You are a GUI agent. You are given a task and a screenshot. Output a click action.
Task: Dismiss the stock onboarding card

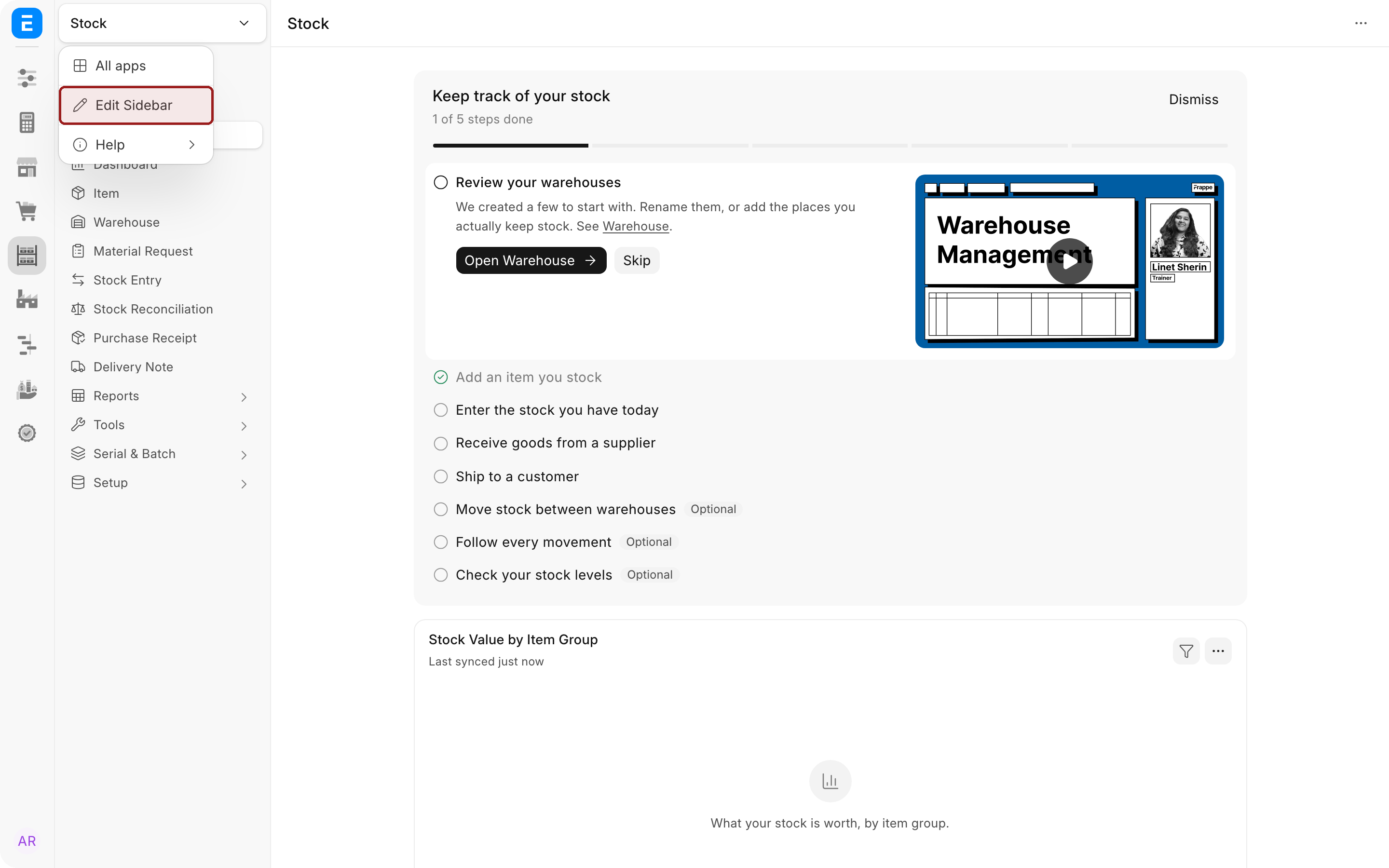1193,99
